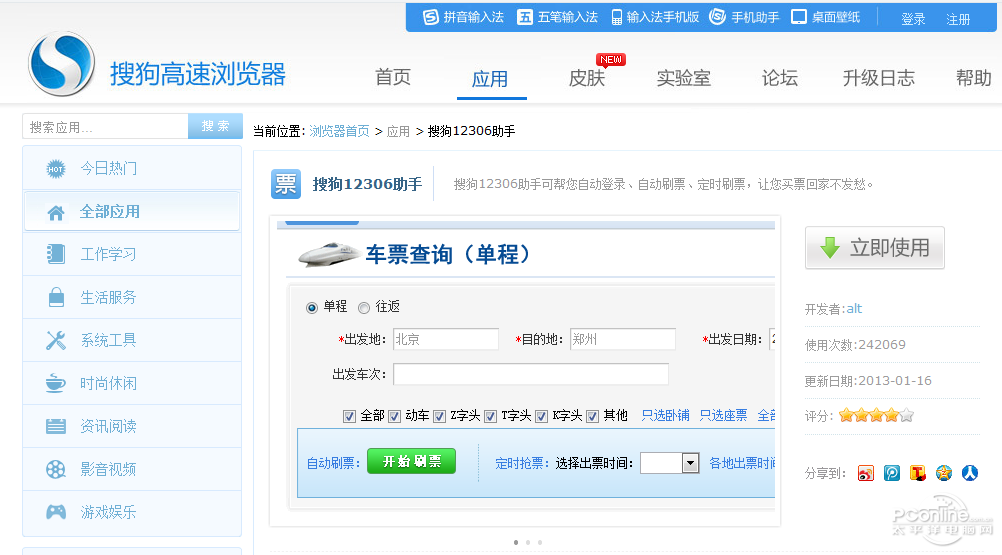Share to Tencent Pengyou icon

pyautogui.click(x=892, y=473)
